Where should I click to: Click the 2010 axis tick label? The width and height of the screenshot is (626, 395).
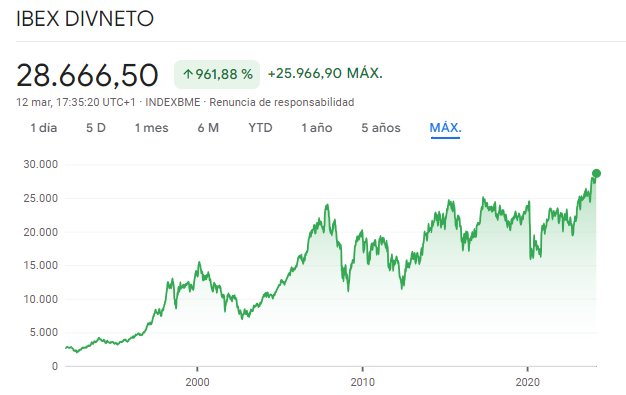tap(363, 382)
